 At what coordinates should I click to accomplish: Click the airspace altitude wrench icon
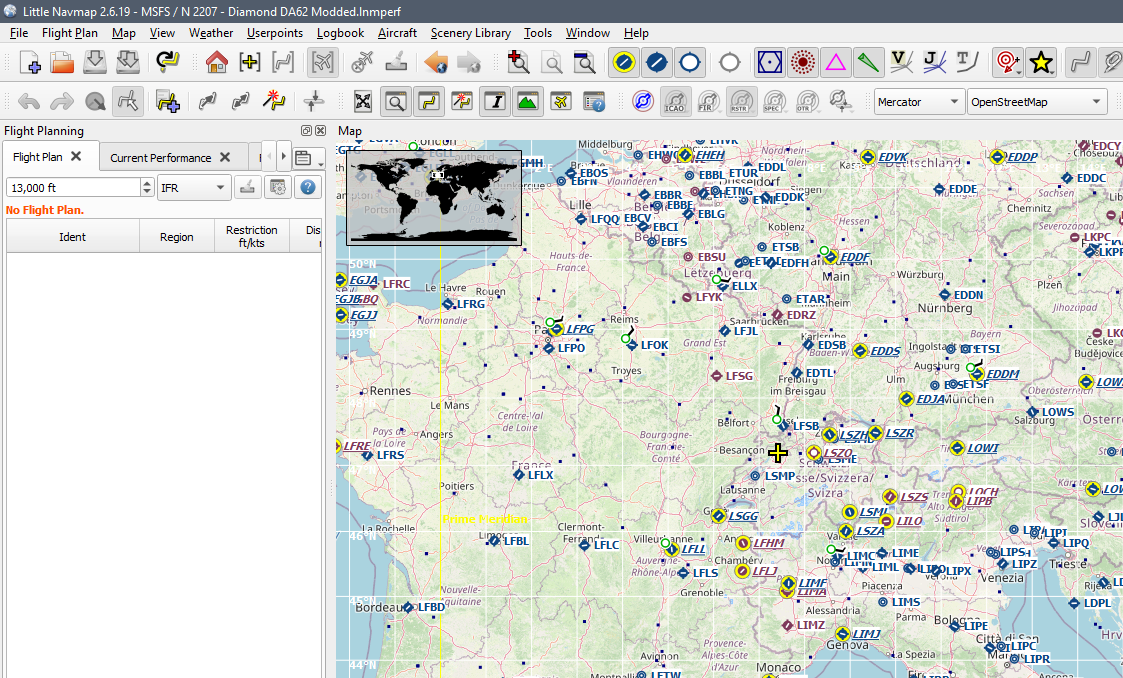click(x=840, y=102)
